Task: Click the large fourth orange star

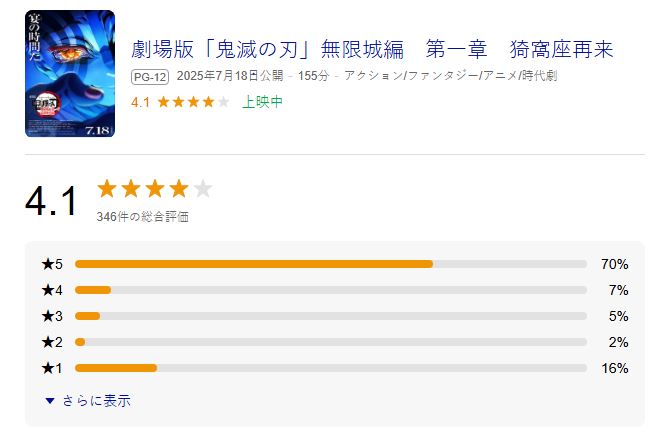Action: pyautogui.click(x=179, y=188)
